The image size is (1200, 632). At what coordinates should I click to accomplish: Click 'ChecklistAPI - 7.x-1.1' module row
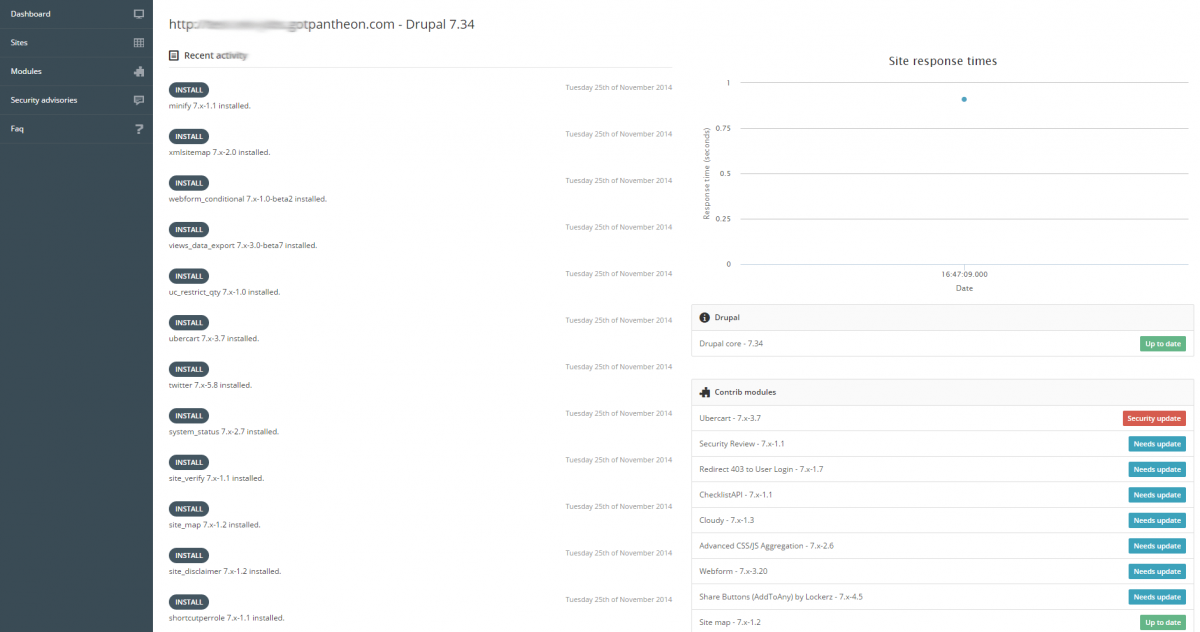click(x=942, y=495)
